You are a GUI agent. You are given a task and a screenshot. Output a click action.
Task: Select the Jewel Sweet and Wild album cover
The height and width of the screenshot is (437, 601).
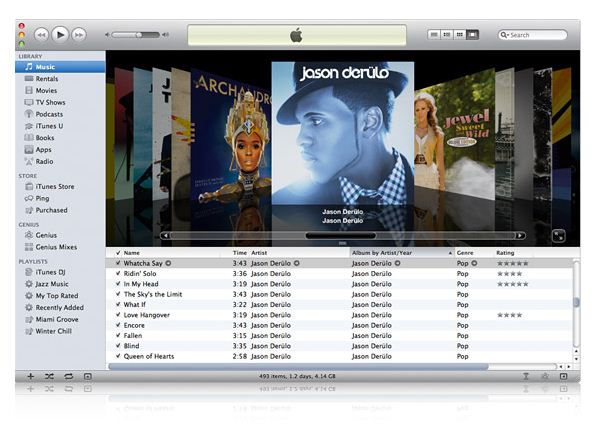tap(454, 135)
